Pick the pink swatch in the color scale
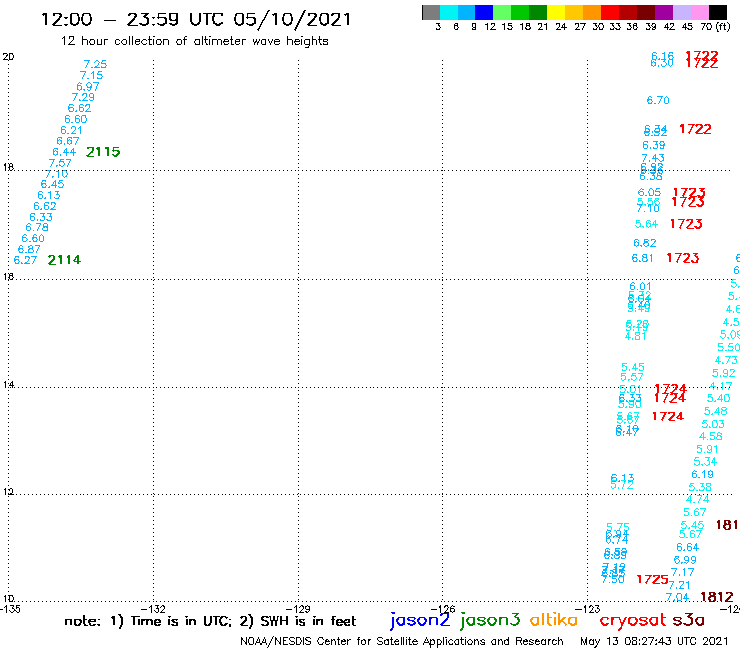Image resolution: width=740 pixels, height=650 pixels. (700, 12)
